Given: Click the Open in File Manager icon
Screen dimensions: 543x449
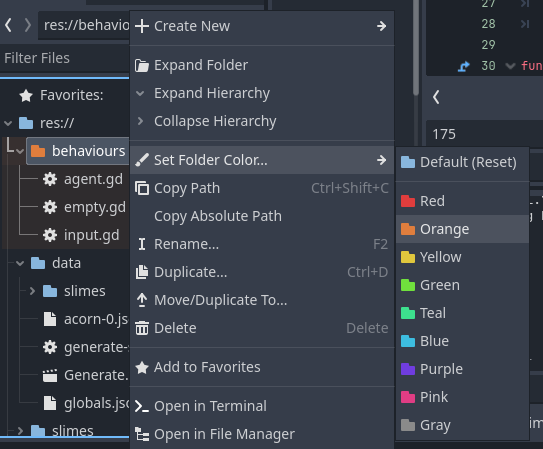Looking at the screenshot, I should 142,434.
